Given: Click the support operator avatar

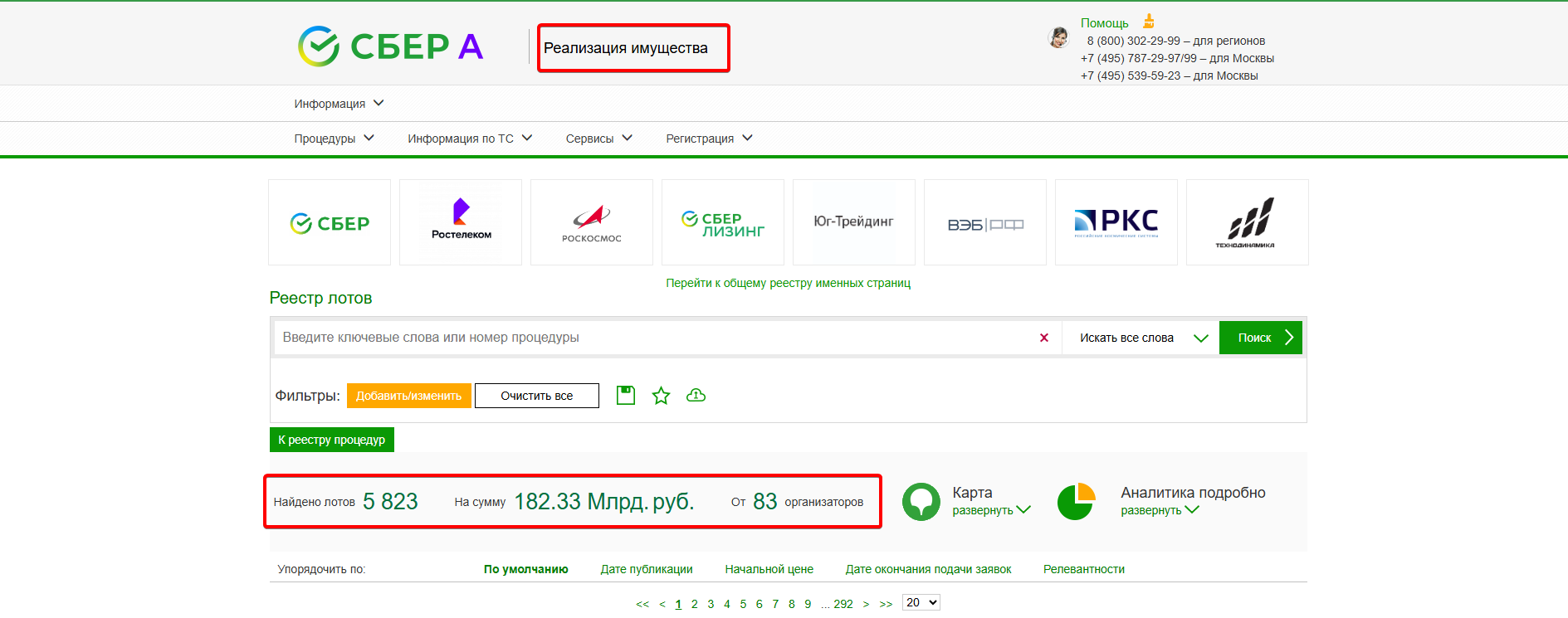Looking at the screenshot, I should [x=1058, y=37].
